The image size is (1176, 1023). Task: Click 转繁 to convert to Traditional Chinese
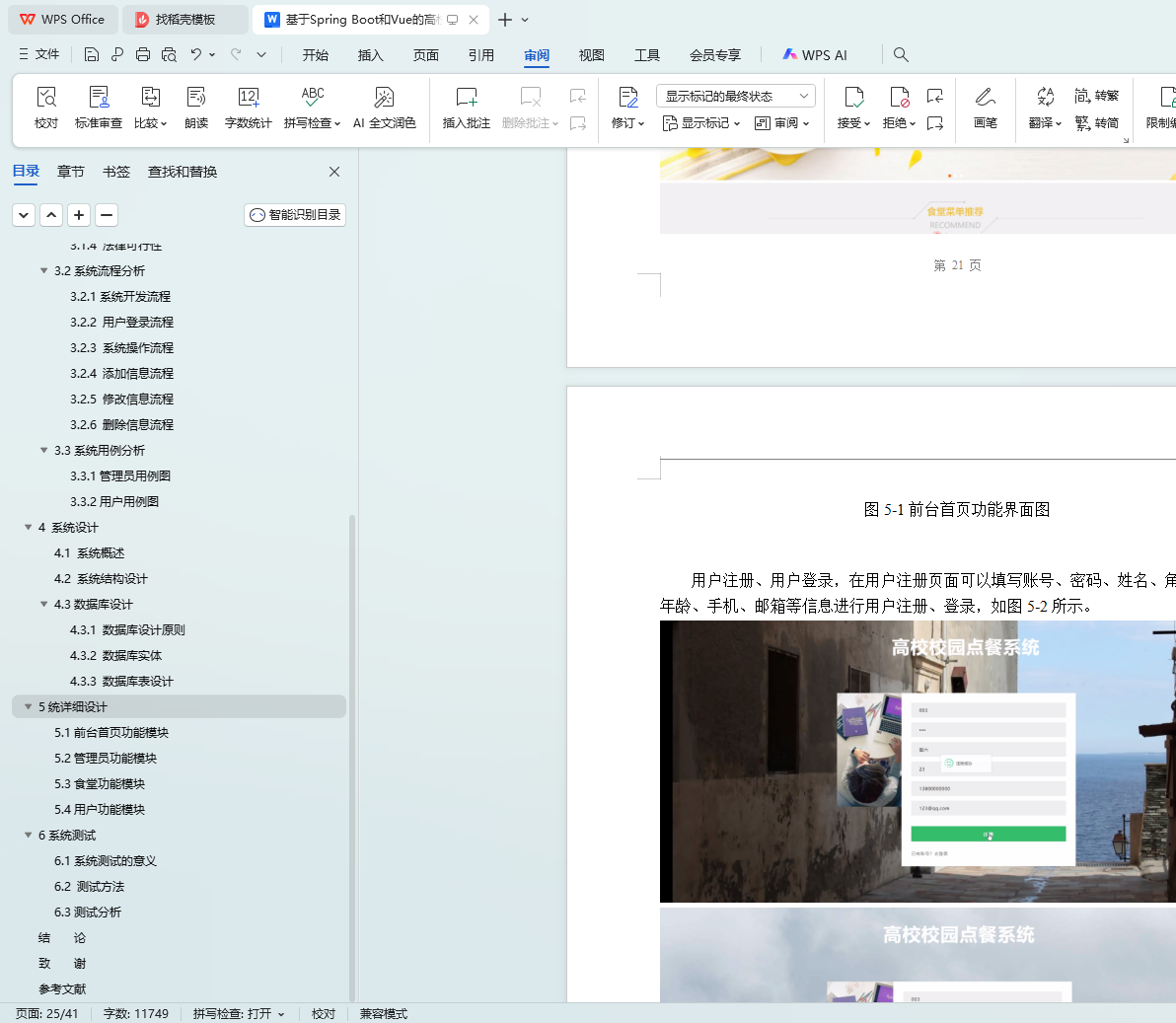[1096, 96]
